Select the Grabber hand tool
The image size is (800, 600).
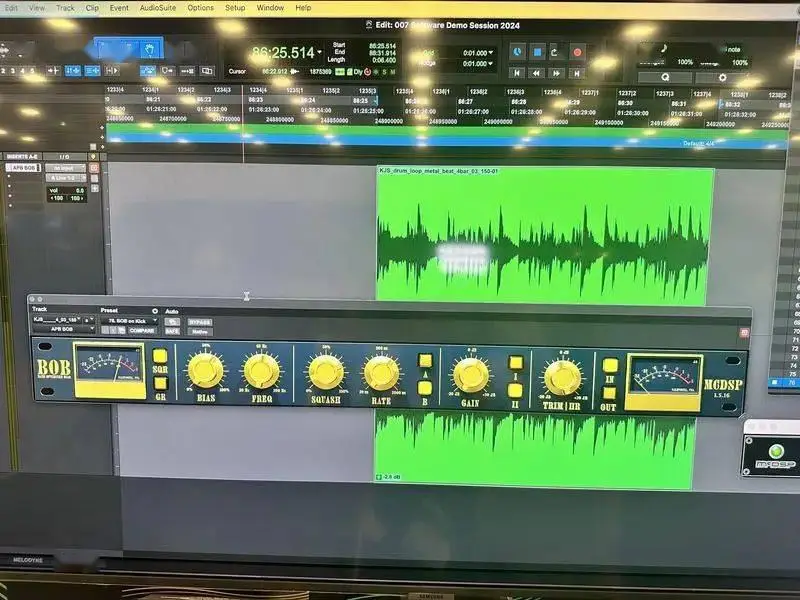(148, 49)
